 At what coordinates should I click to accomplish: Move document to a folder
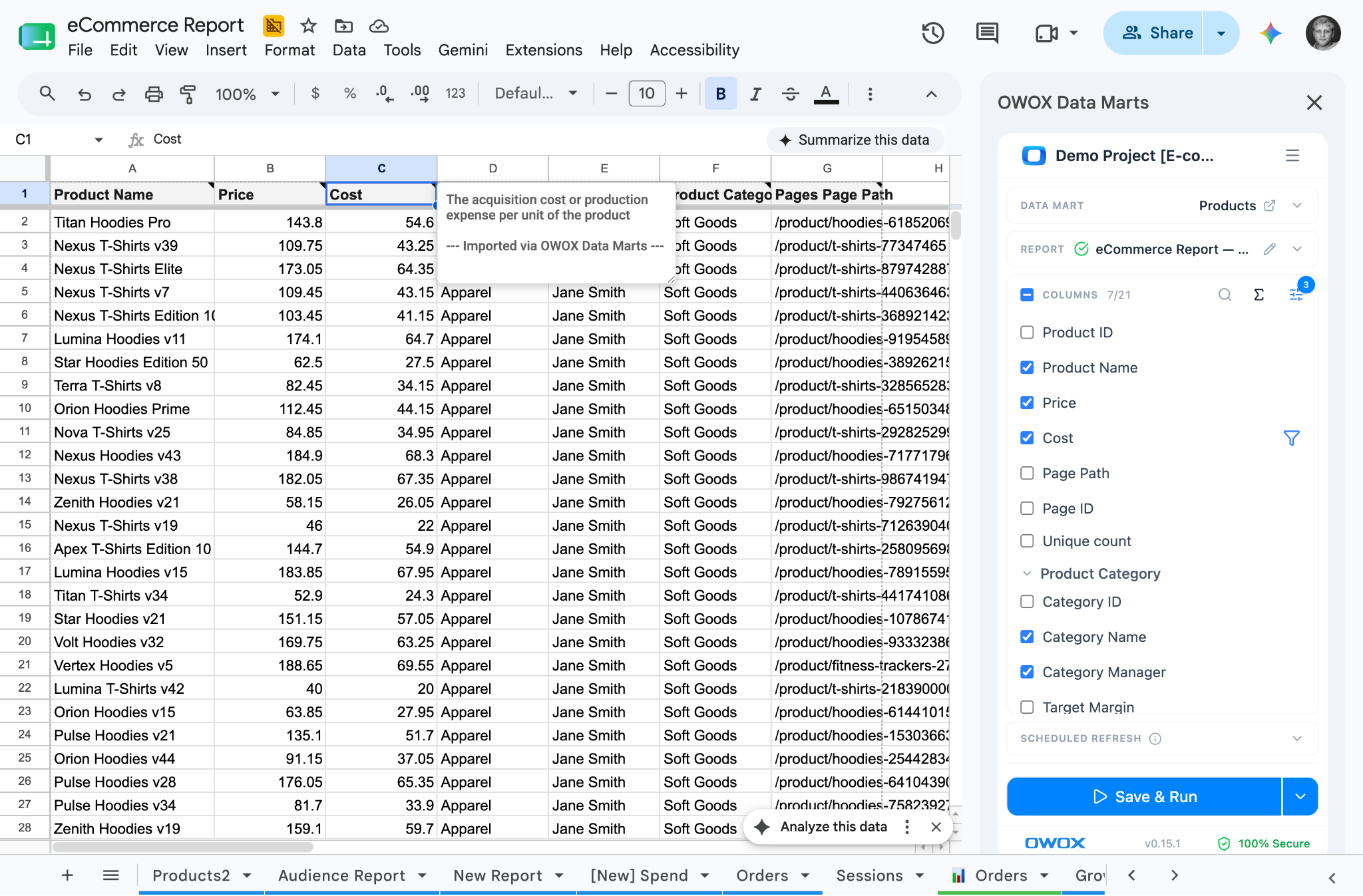point(343,26)
